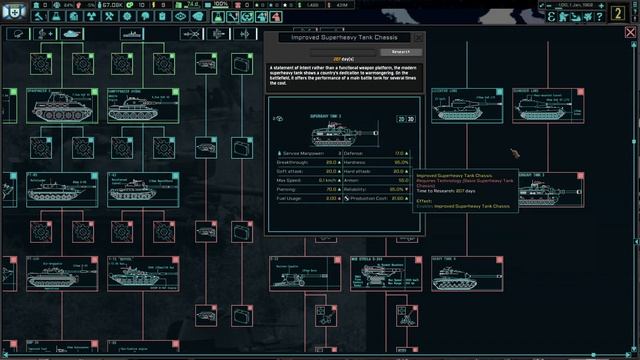This screenshot has height=360, width=640.
Task: Select red armored vehicle node in third row
Action: [206, 232]
